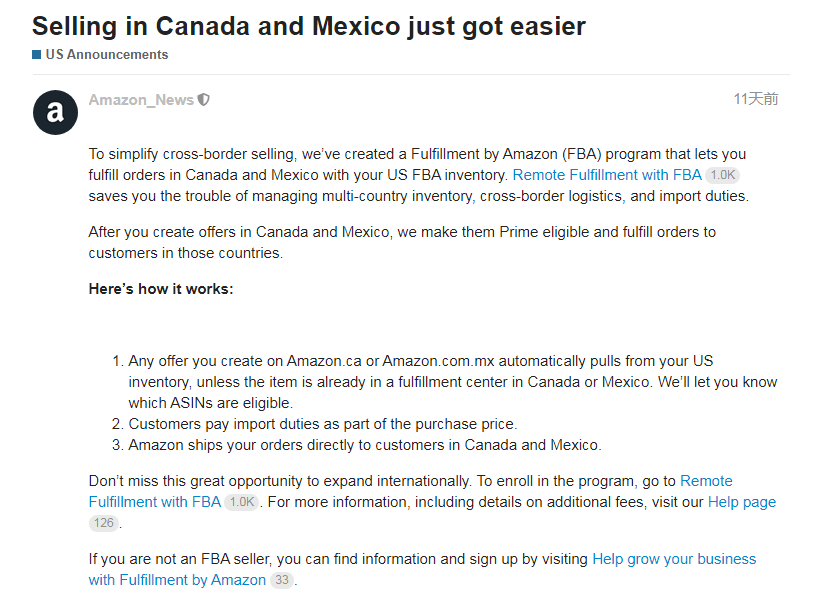822x596 pixels.
Task: Click the moderator shield icon beside Amazon_News
Action: click(204, 100)
